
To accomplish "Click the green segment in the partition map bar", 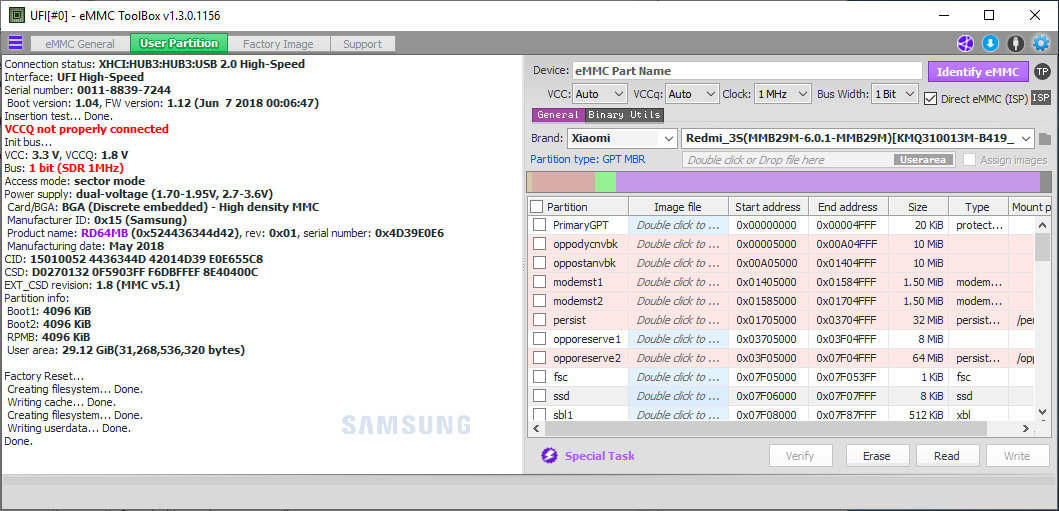I will point(606,182).
